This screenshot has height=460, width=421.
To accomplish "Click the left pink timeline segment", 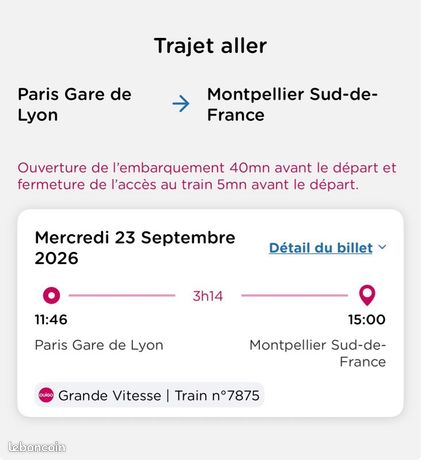I will 122,295.
